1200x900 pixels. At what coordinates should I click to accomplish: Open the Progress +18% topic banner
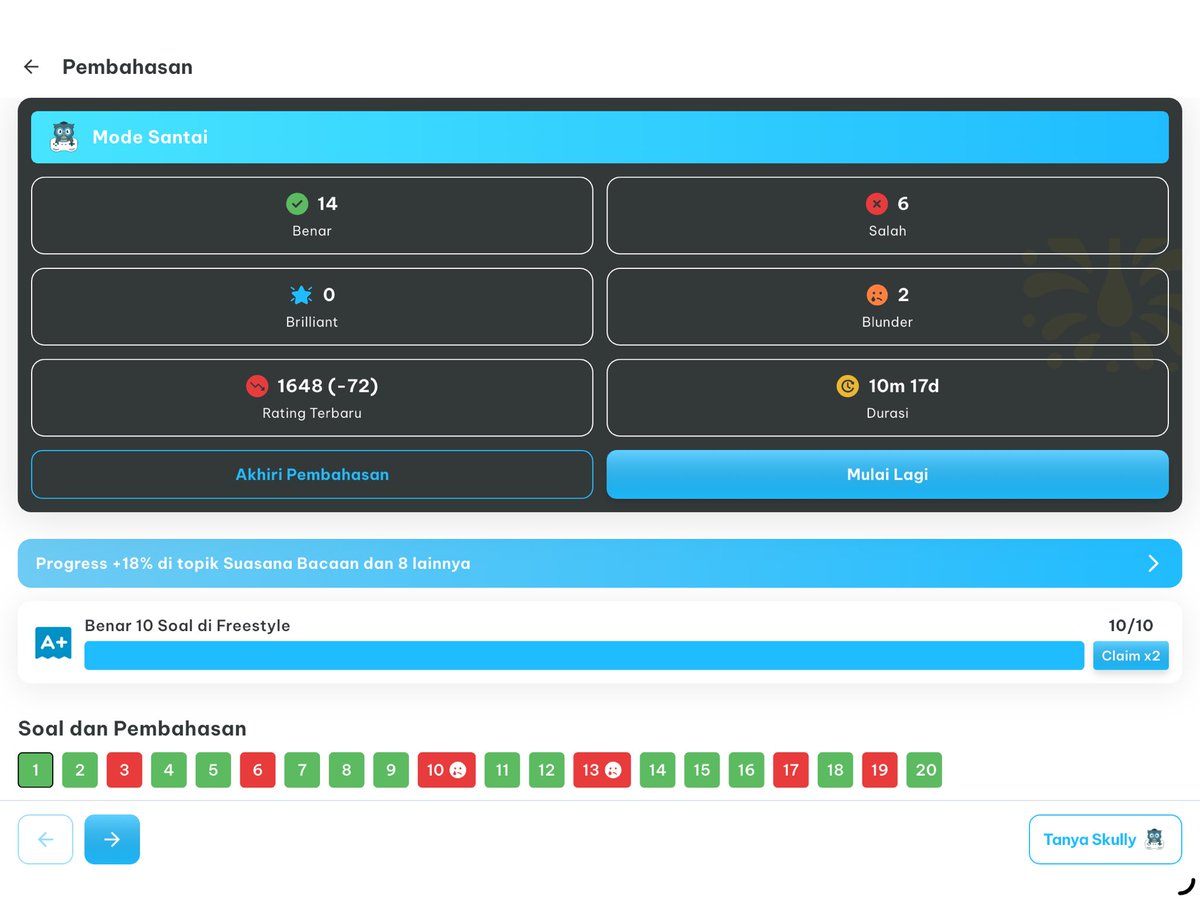tap(600, 563)
